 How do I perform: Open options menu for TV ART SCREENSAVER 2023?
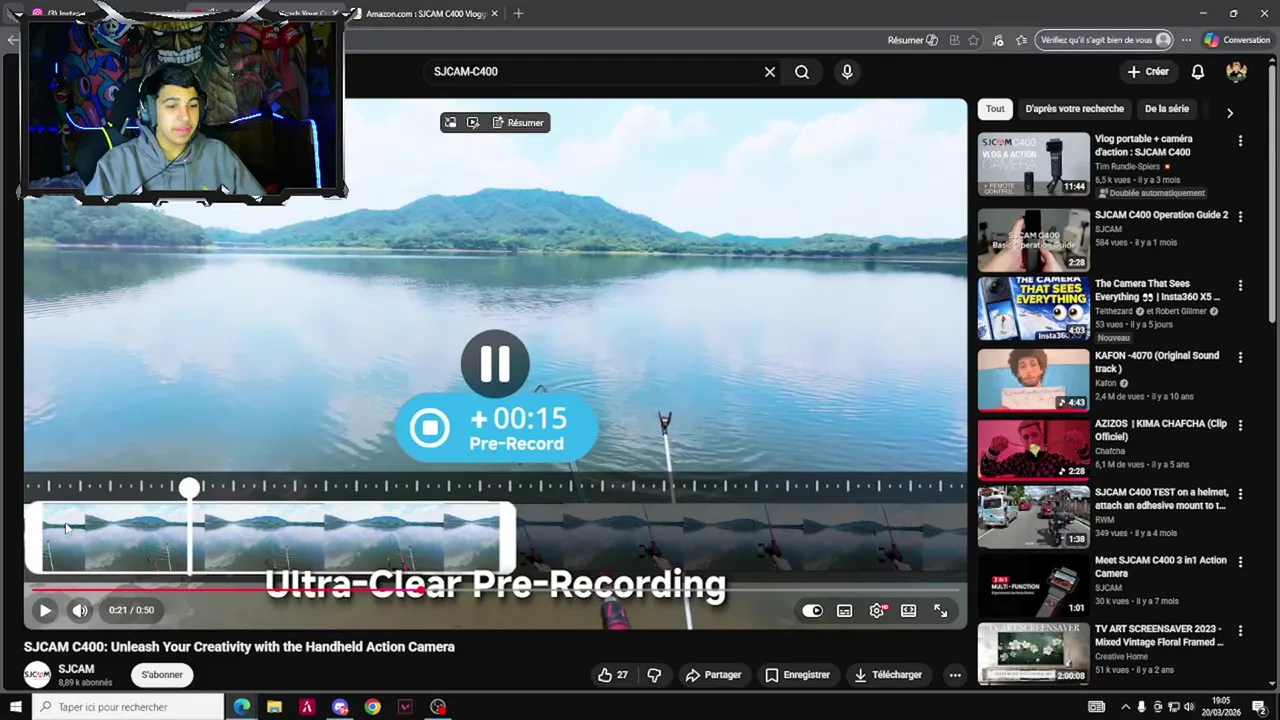pos(1240,631)
